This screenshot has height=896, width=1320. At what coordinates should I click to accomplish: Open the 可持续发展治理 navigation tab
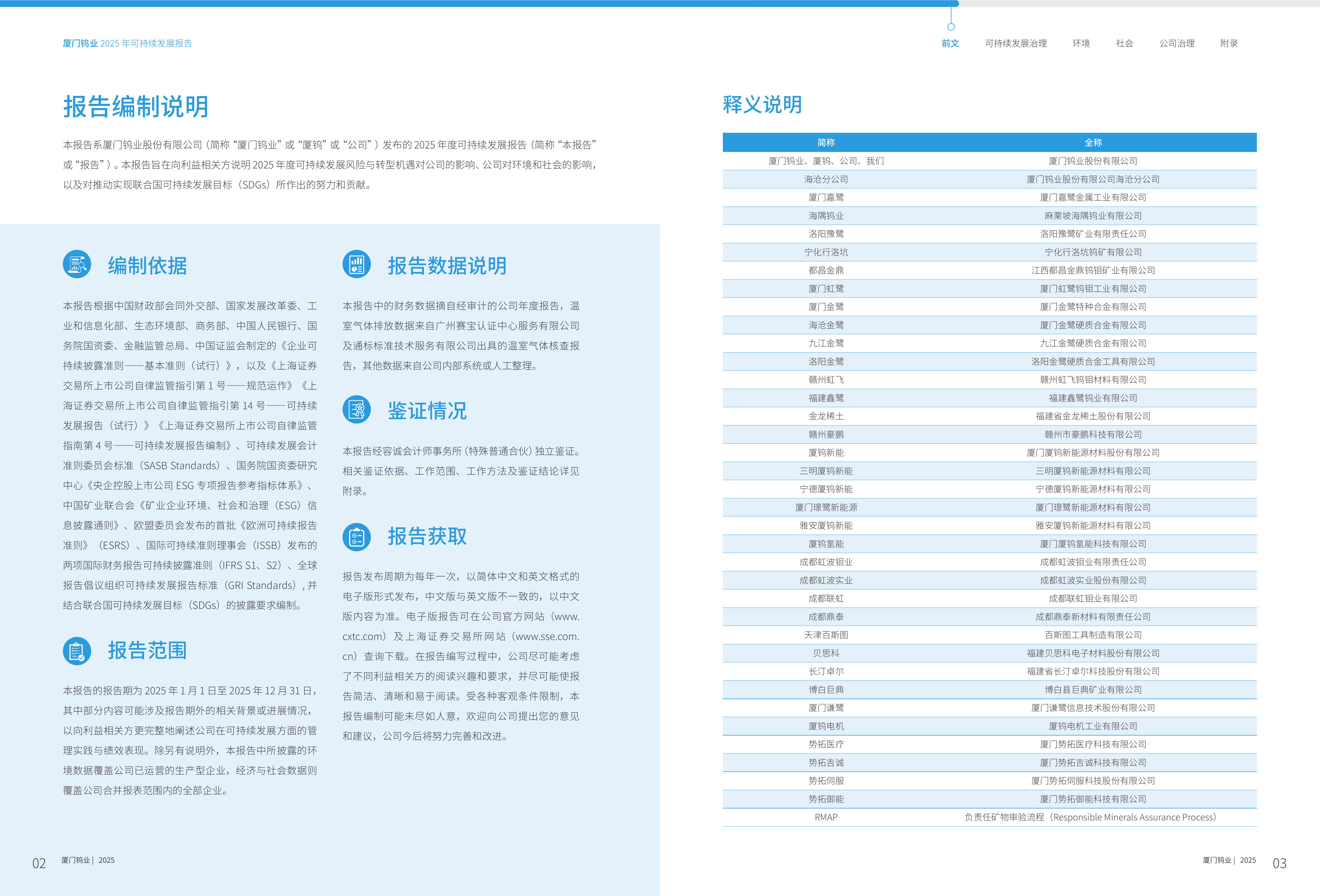pyautogui.click(x=1016, y=43)
